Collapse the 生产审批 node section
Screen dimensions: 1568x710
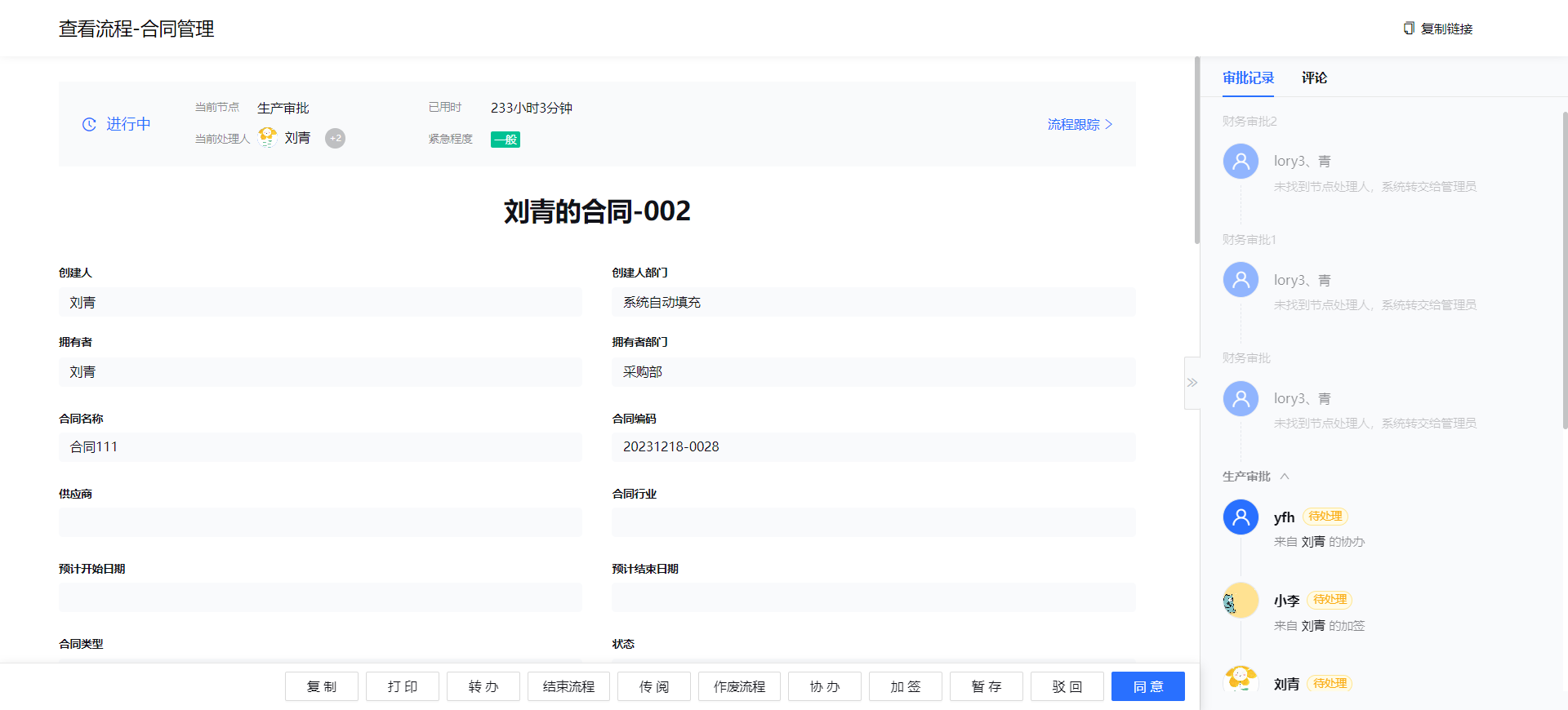click(x=1285, y=477)
